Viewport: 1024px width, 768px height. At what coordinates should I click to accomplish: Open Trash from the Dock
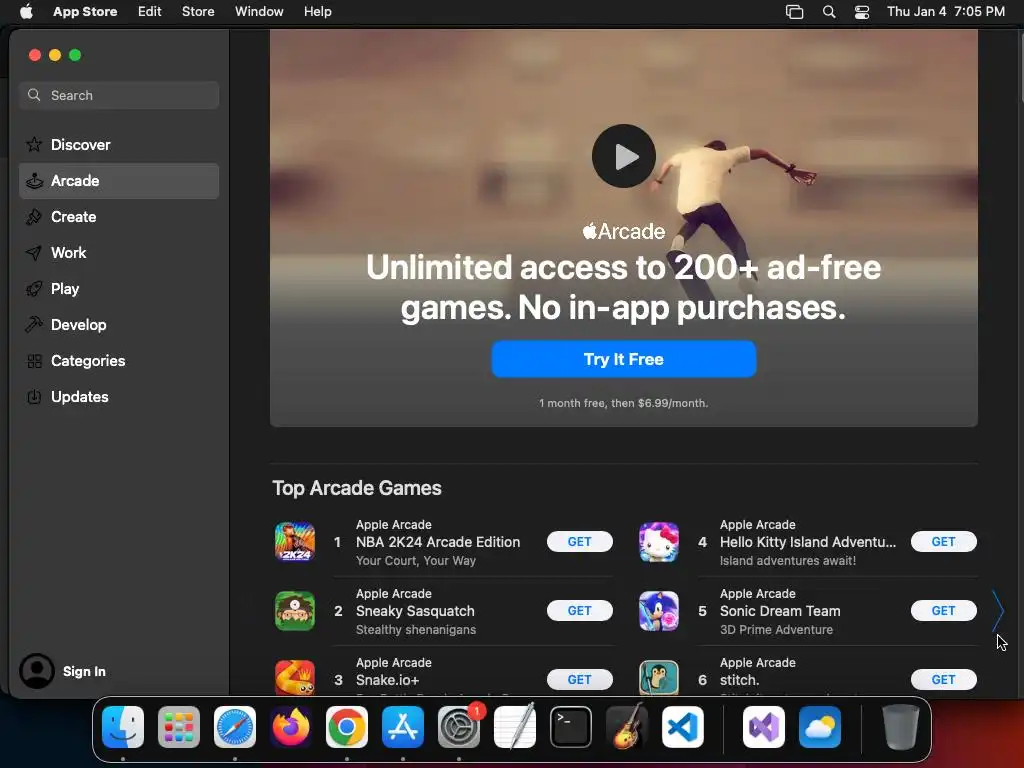pos(901,727)
